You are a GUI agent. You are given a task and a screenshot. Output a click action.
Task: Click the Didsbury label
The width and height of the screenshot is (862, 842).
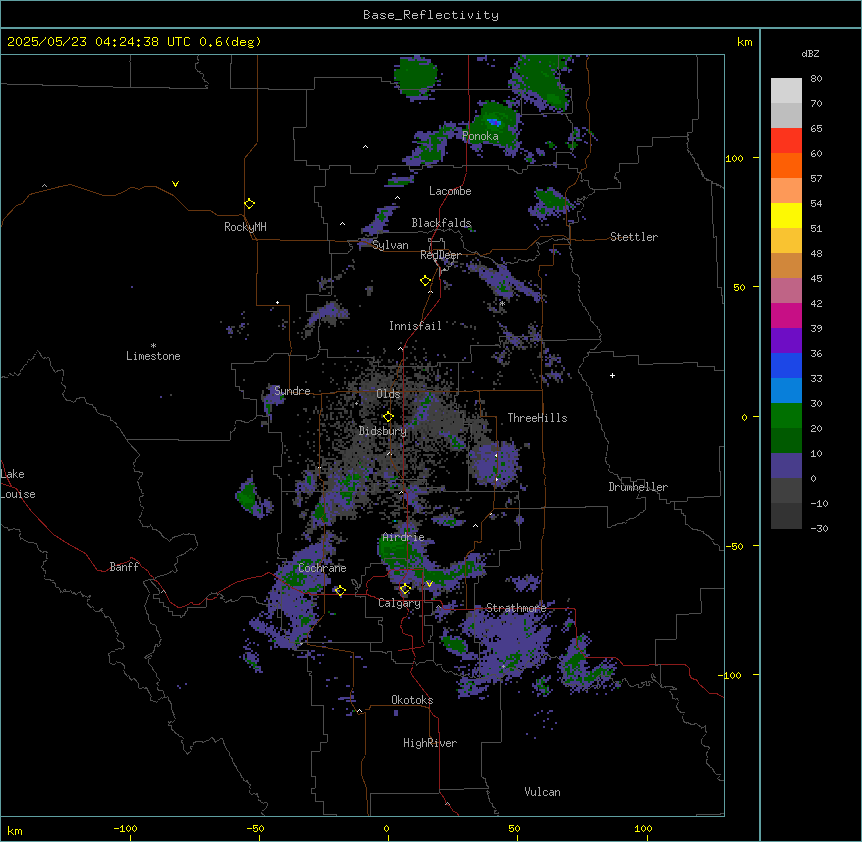point(383,431)
